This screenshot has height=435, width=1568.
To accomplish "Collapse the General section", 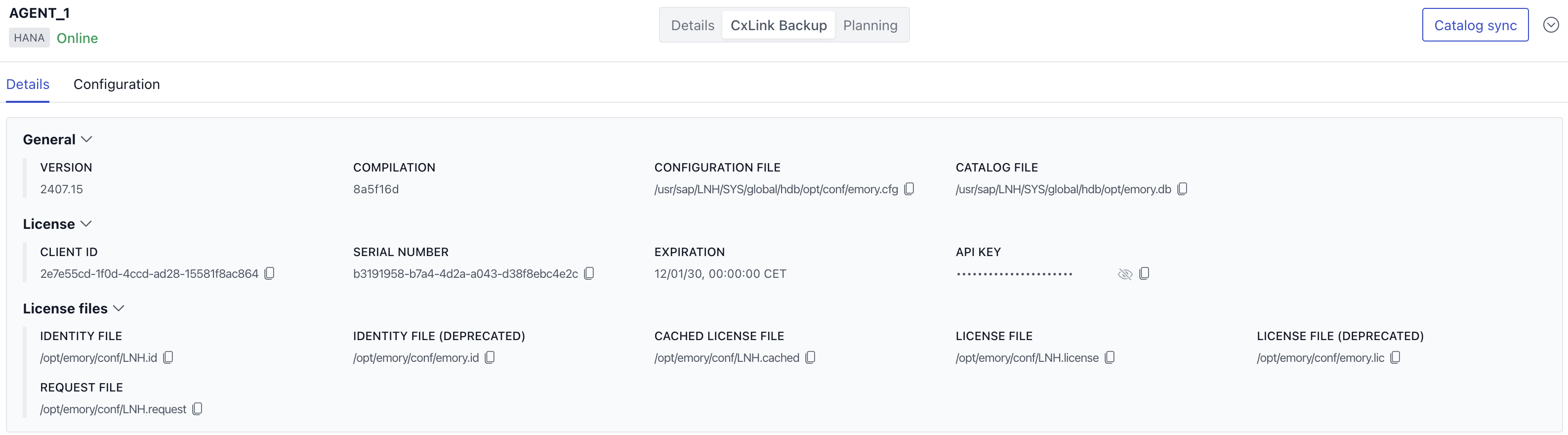I will (x=86, y=139).
